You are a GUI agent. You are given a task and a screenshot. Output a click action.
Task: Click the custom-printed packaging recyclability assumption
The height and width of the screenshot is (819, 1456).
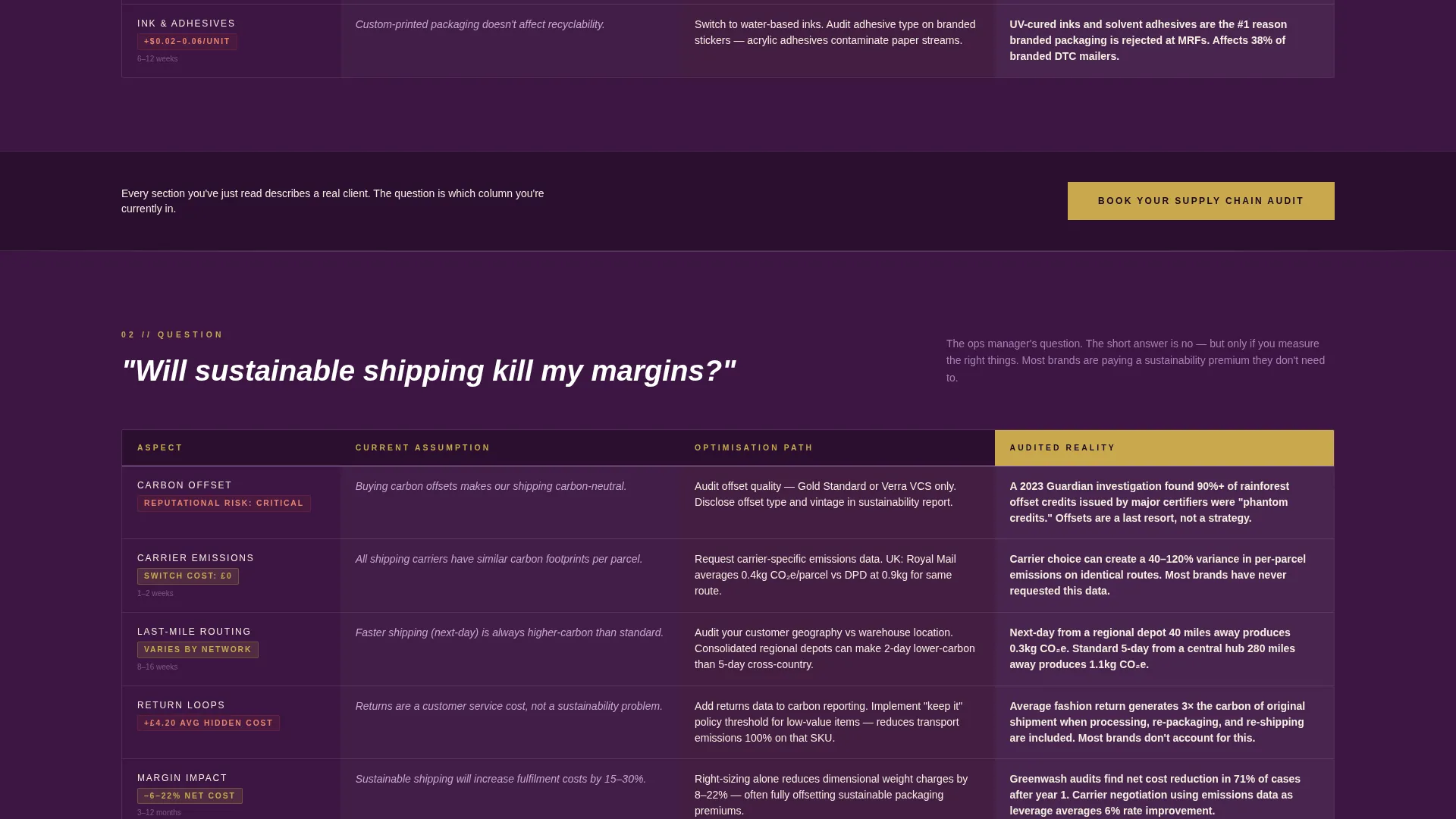[480, 24]
